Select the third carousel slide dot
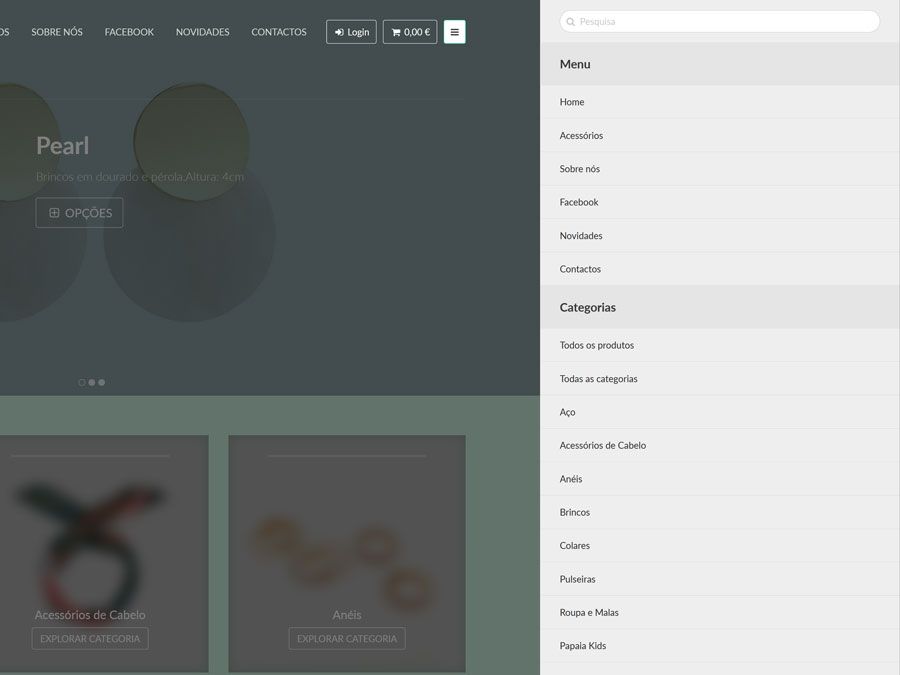The height and width of the screenshot is (675, 900). coord(102,382)
